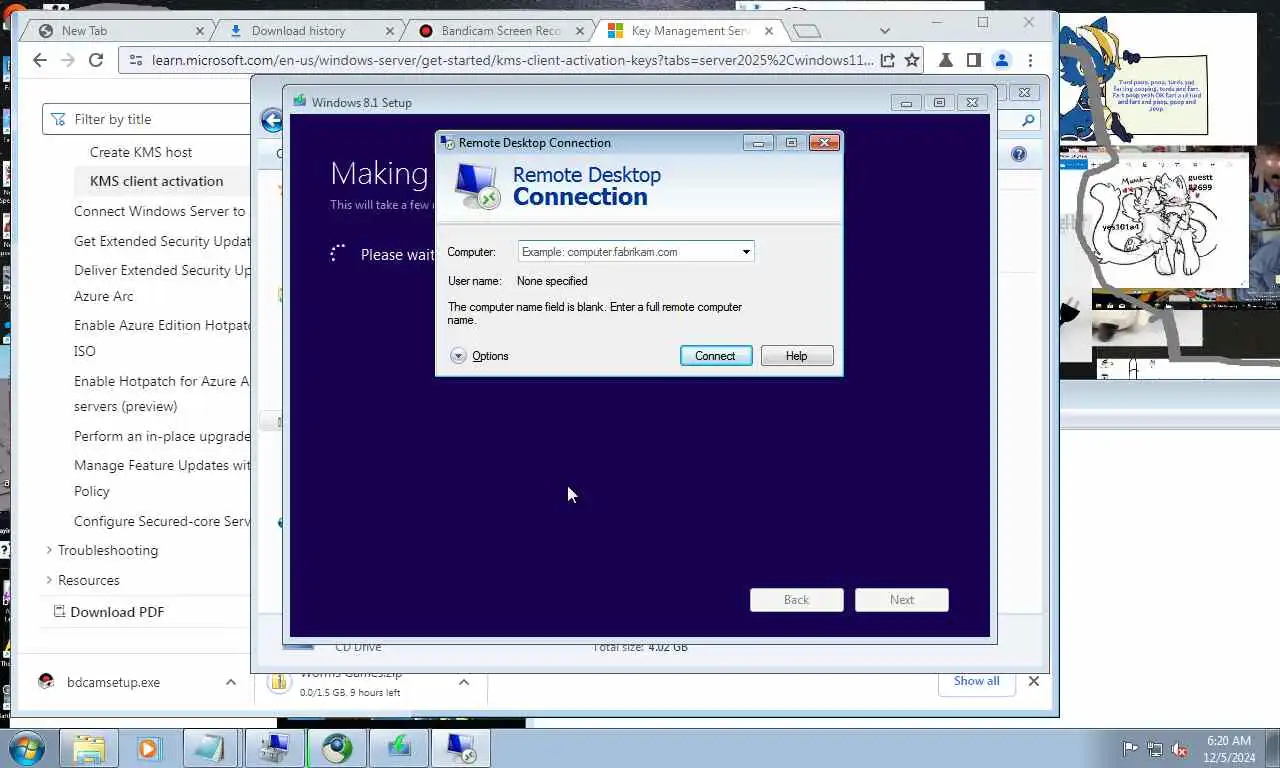Expand the Resources tree section
Viewport: 1280px width, 768px height.
(x=49, y=580)
